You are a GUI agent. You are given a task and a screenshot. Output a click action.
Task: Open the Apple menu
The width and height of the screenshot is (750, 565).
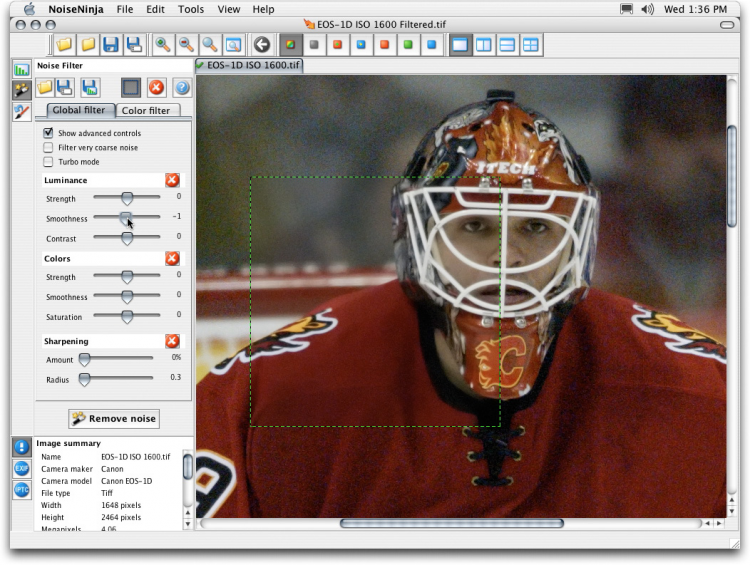[x=30, y=9]
